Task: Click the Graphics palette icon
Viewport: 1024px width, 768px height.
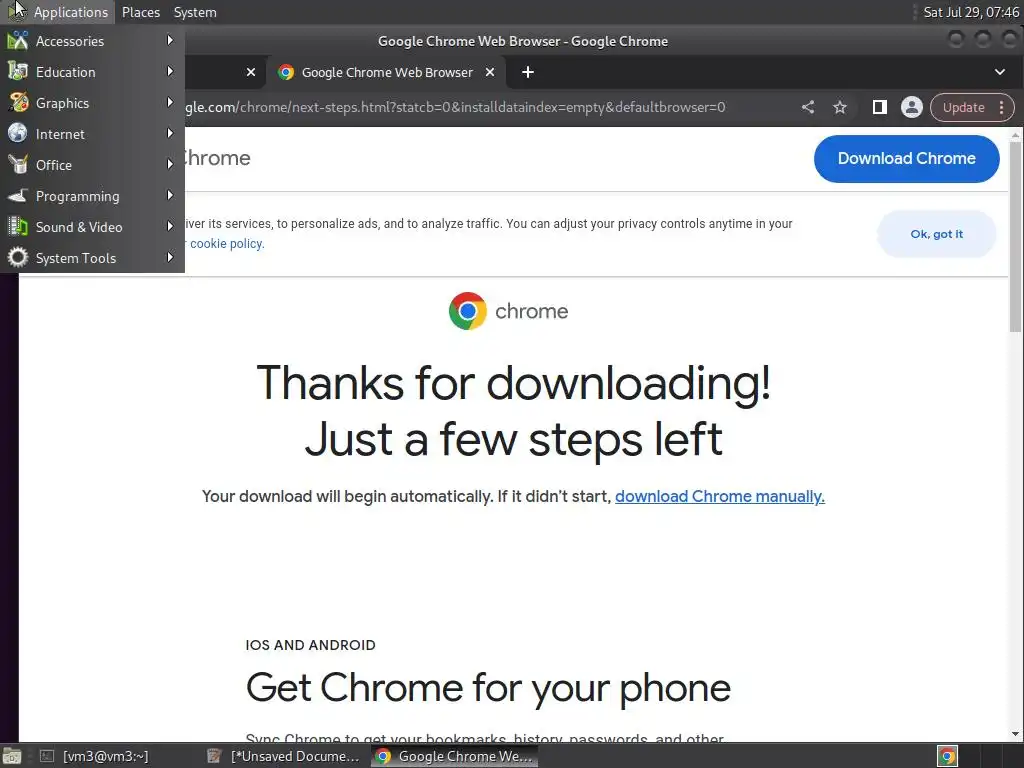Action: [x=18, y=103]
